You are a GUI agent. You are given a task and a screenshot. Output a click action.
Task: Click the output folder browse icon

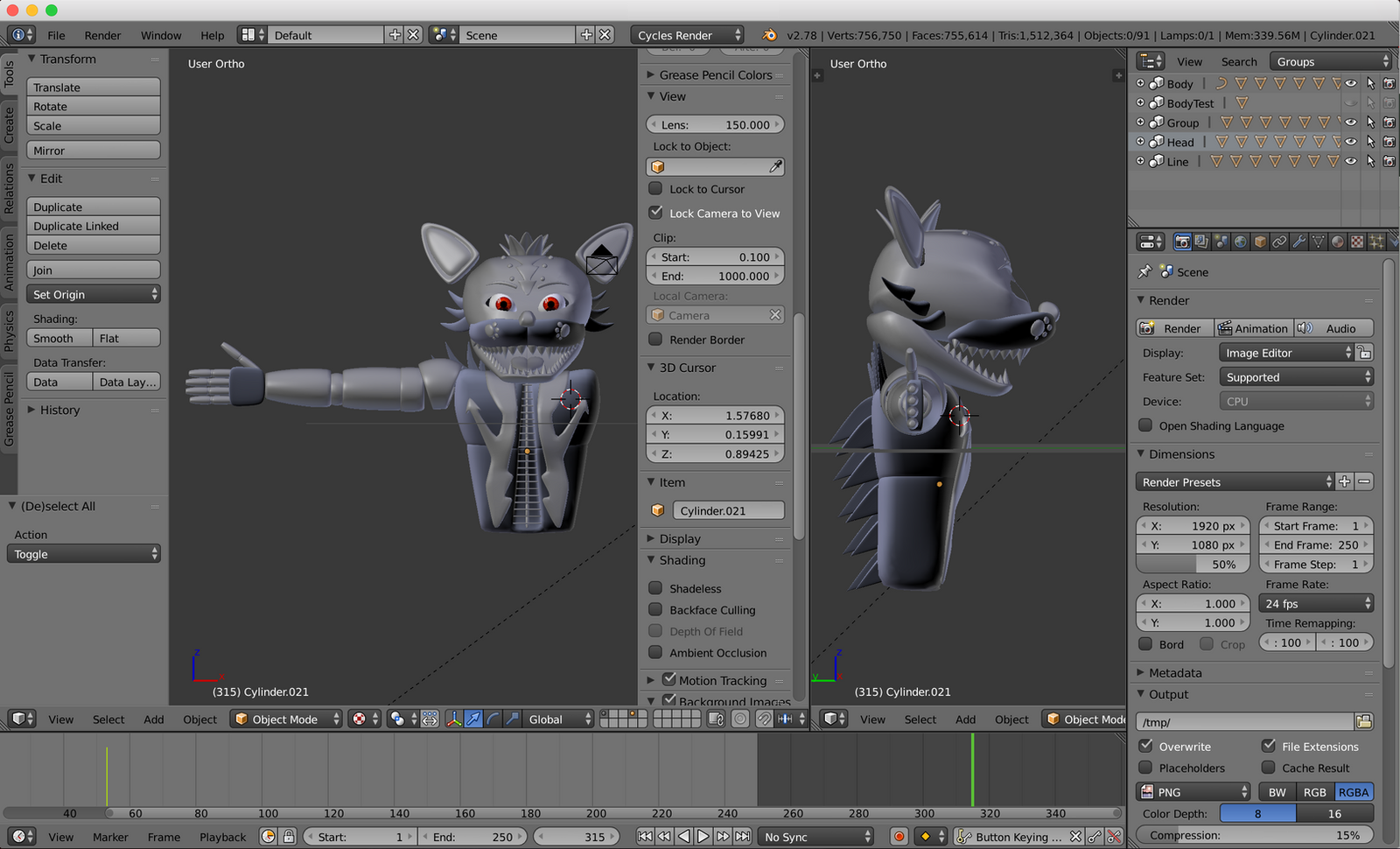(x=1363, y=721)
